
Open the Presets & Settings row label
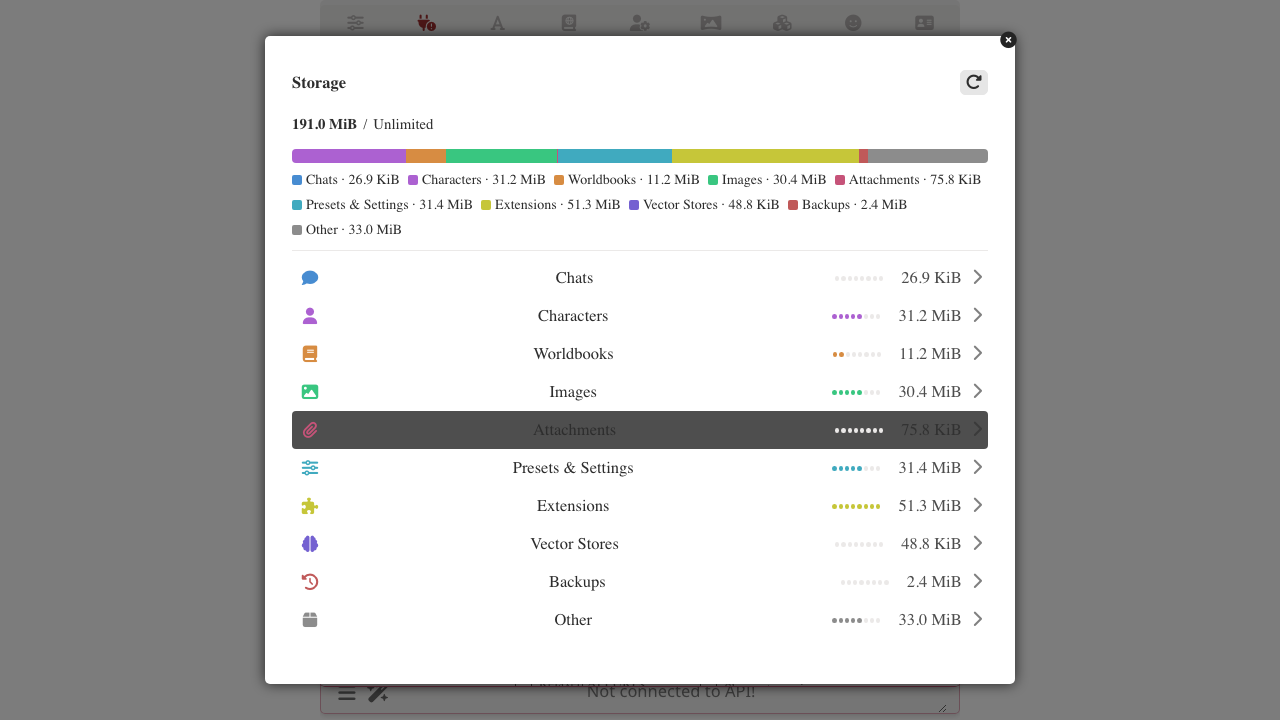pos(573,468)
